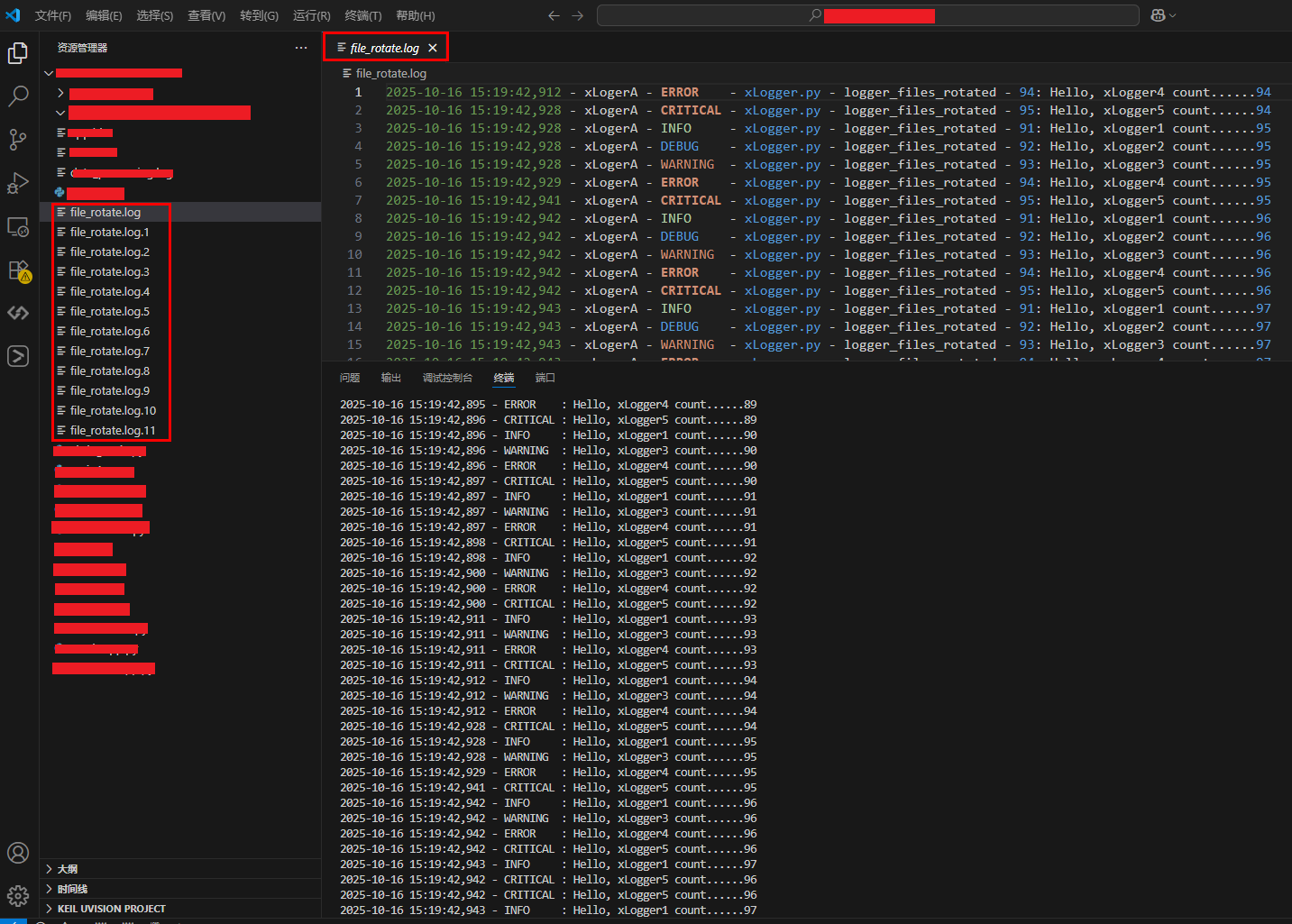This screenshot has height=924, width=1292.
Task: Switch to the 输出 panel tab
Action: (391, 378)
